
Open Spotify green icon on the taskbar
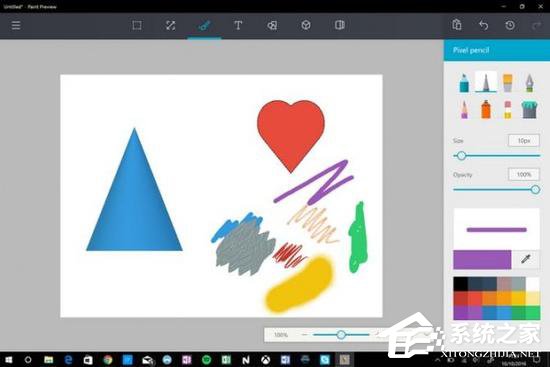coord(207,360)
